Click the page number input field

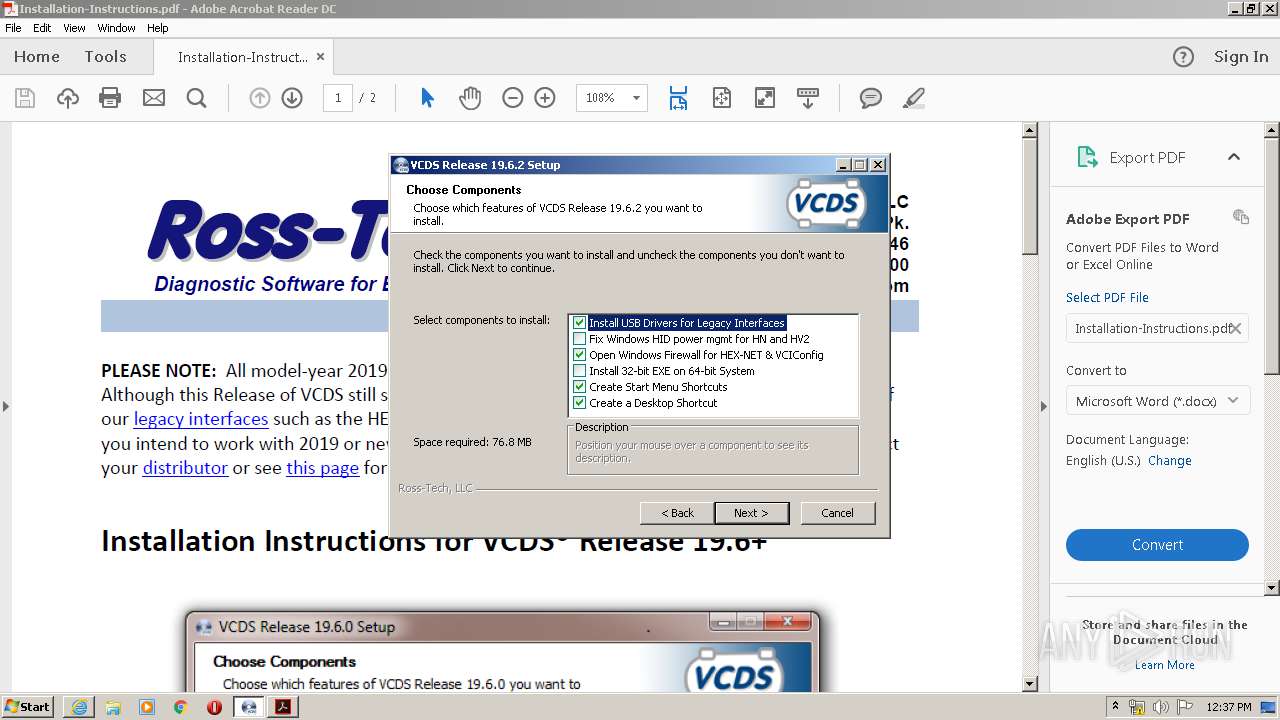pyautogui.click(x=337, y=98)
